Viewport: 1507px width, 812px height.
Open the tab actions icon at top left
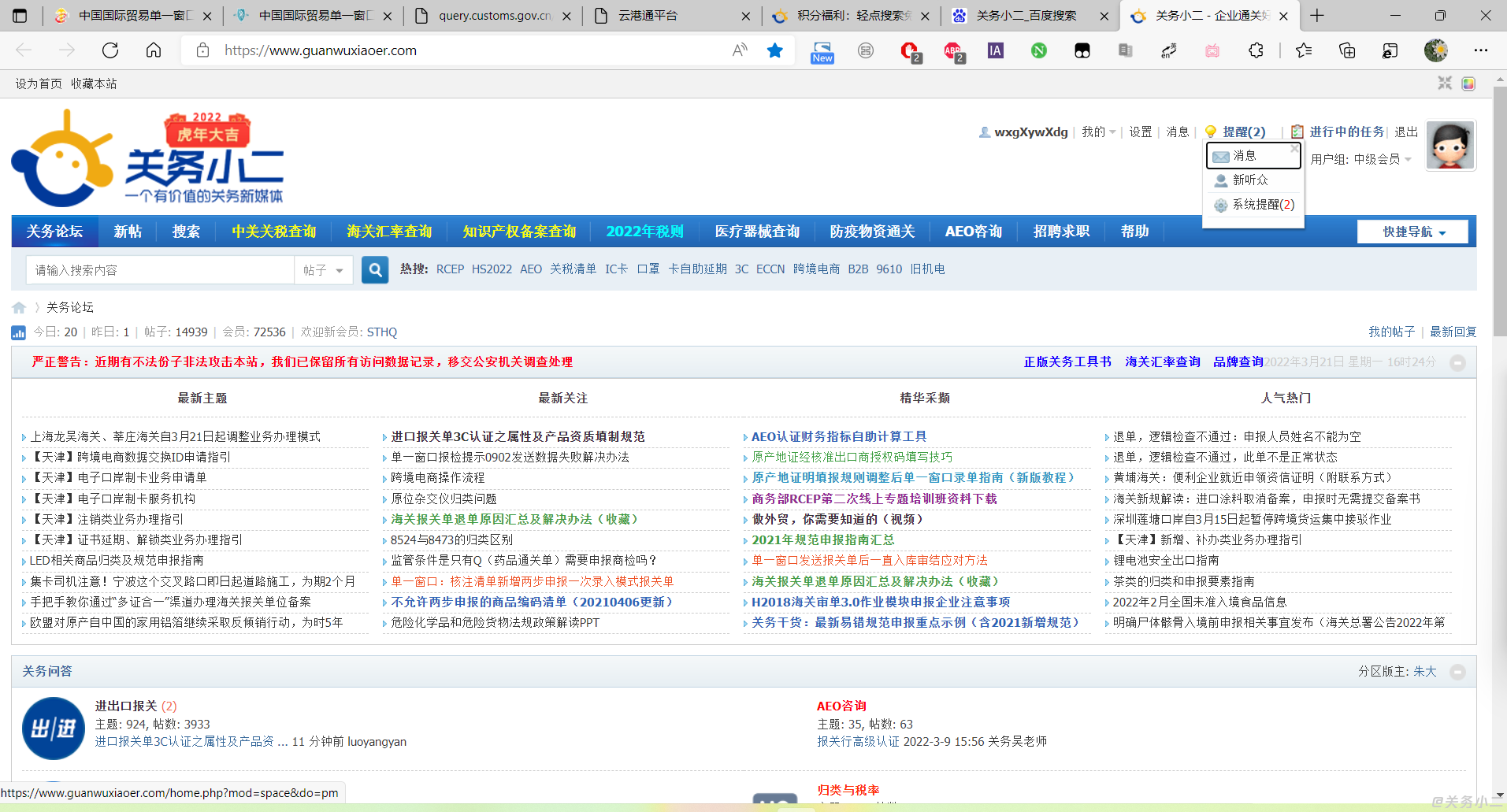point(20,16)
